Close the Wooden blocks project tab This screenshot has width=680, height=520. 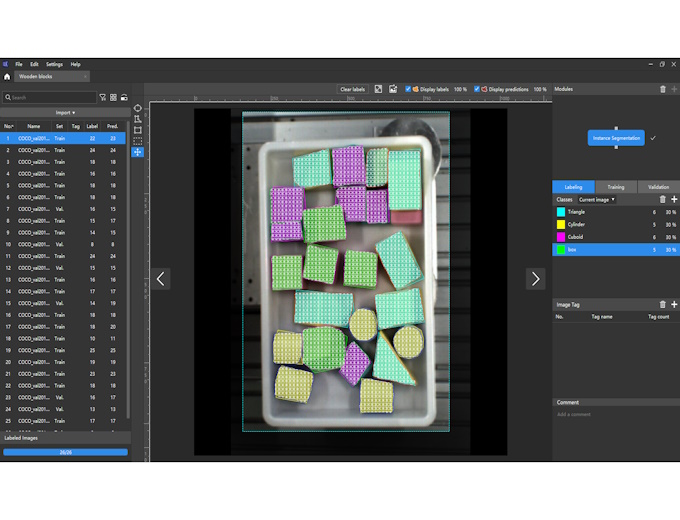pos(85,77)
